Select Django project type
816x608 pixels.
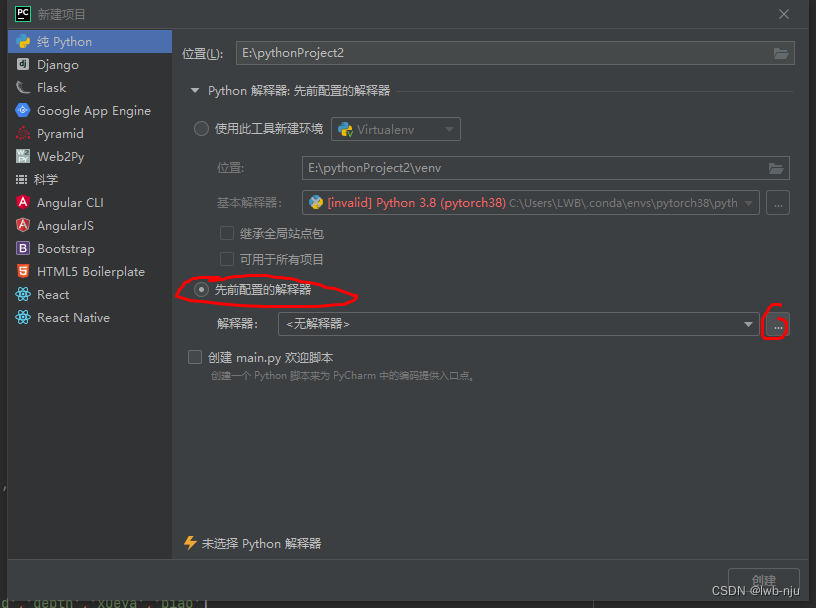pyautogui.click(x=90, y=65)
